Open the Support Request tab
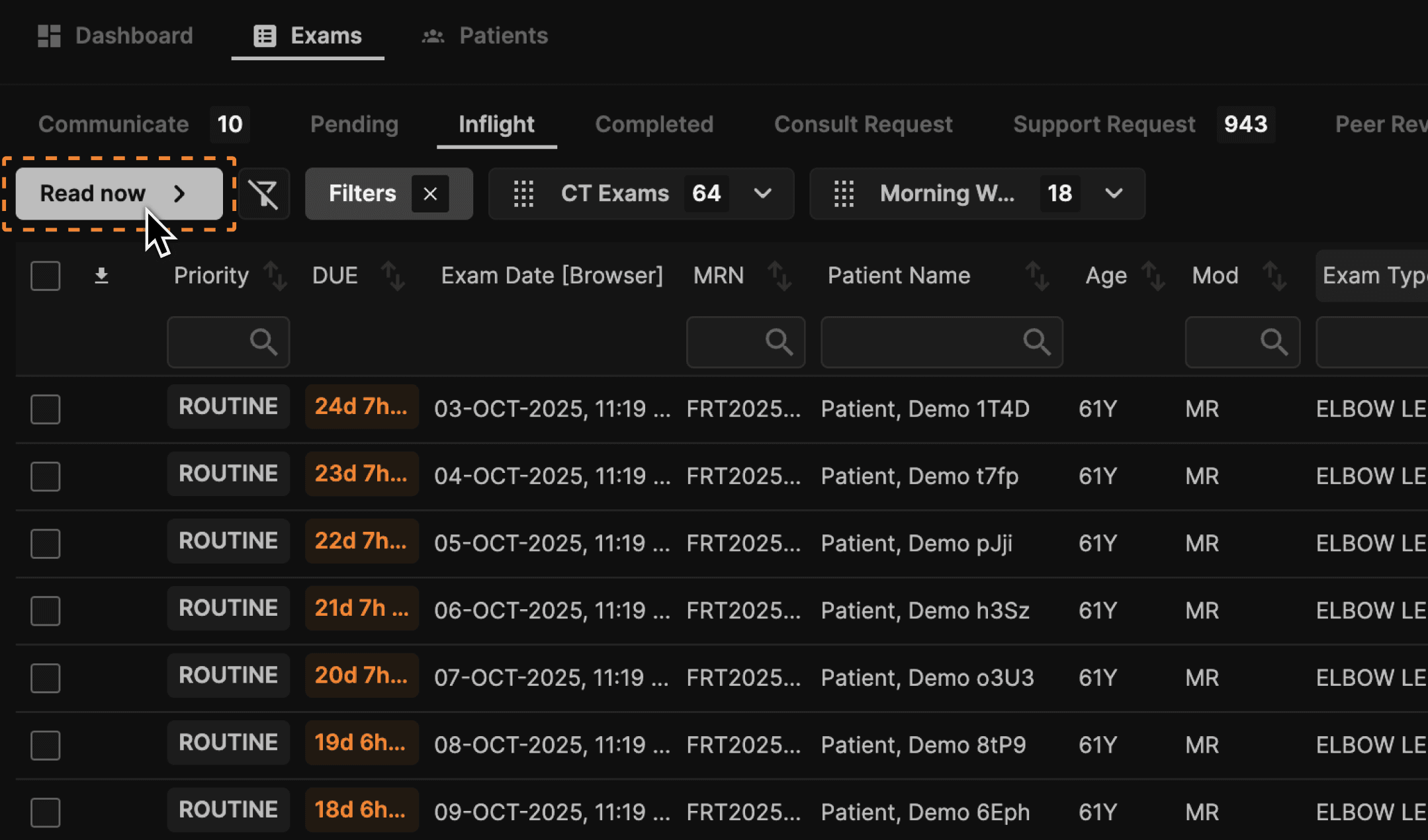The image size is (1428, 840). [x=1104, y=124]
